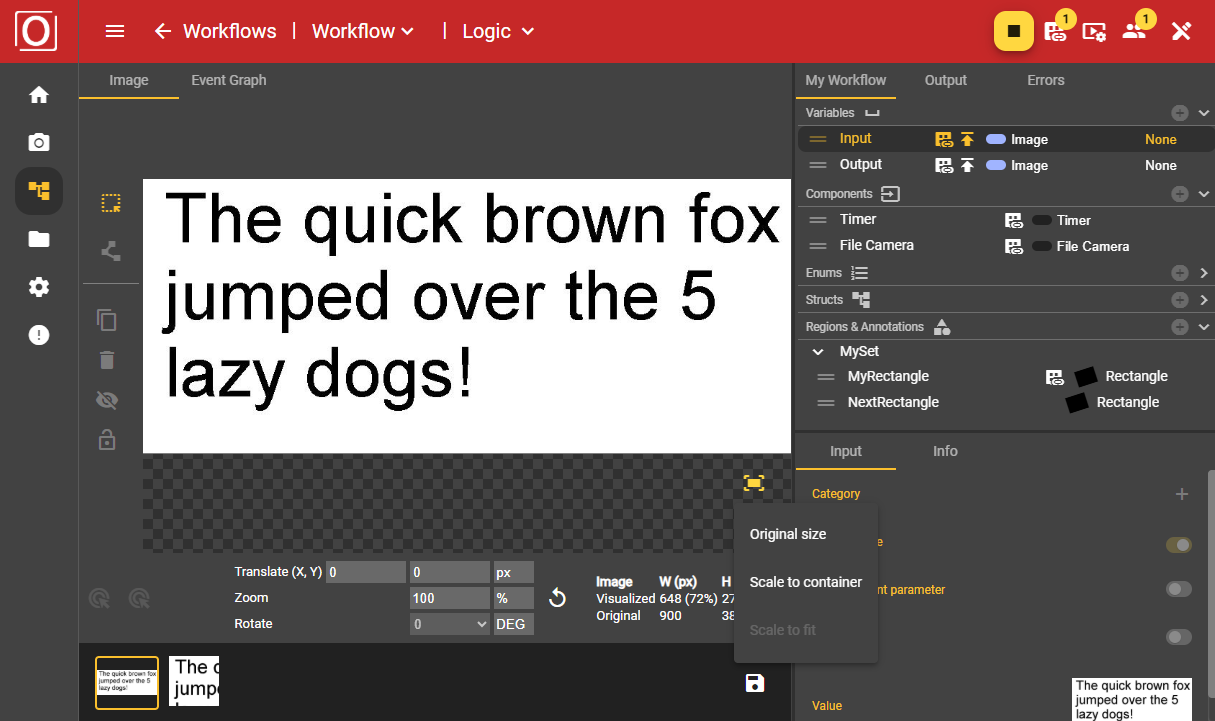Click the trash delete icon
The width and height of the screenshot is (1215, 721).
(x=107, y=360)
